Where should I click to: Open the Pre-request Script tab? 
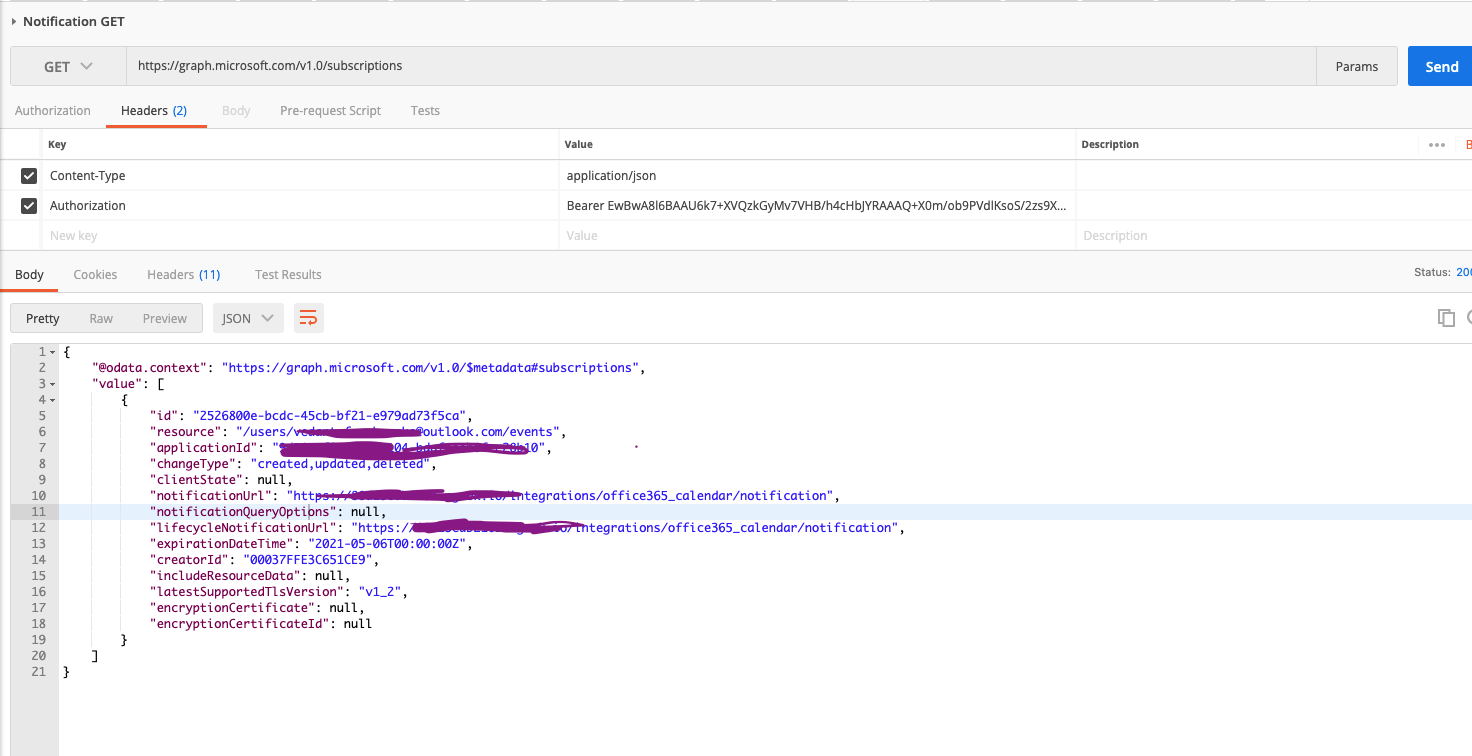pyautogui.click(x=330, y=111)
